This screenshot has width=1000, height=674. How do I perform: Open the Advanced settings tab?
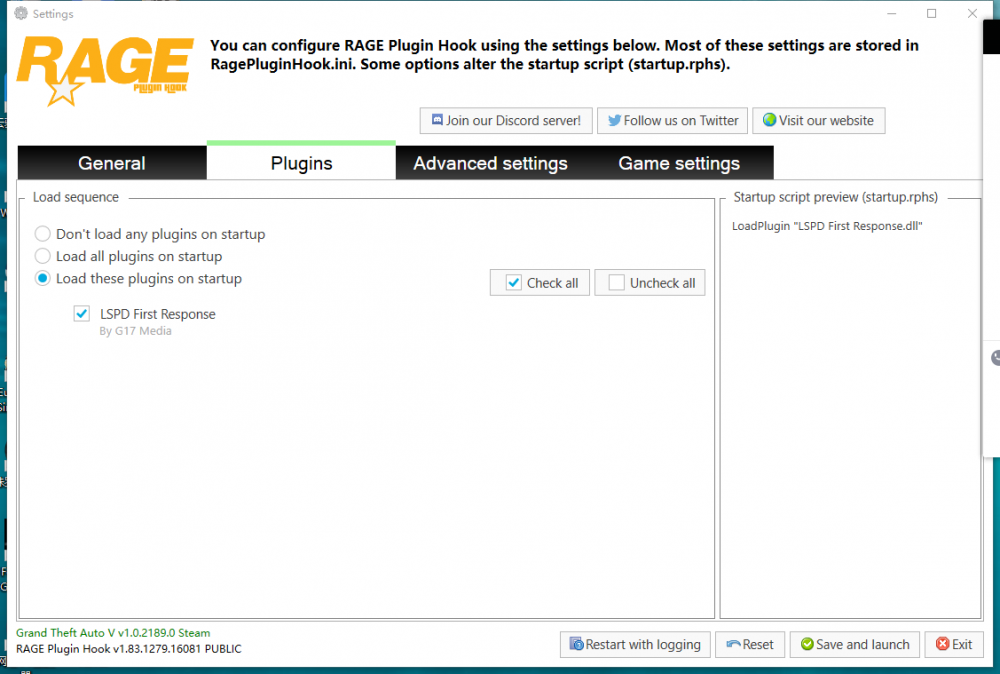pyautogui.click(x=490, y=163)
